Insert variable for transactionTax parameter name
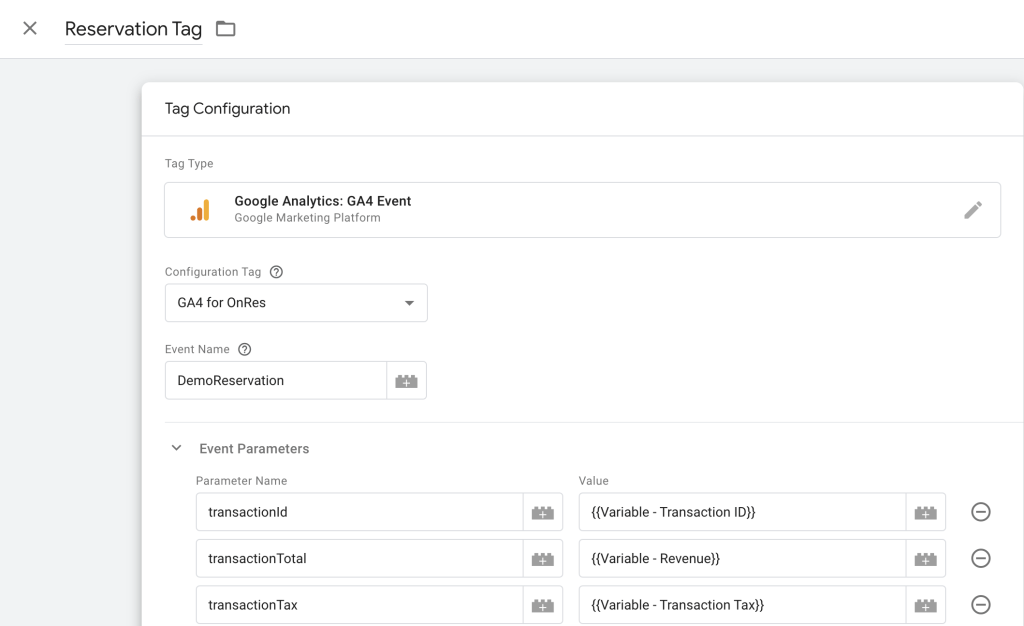 pyautogui.click(x=542, y=605)
